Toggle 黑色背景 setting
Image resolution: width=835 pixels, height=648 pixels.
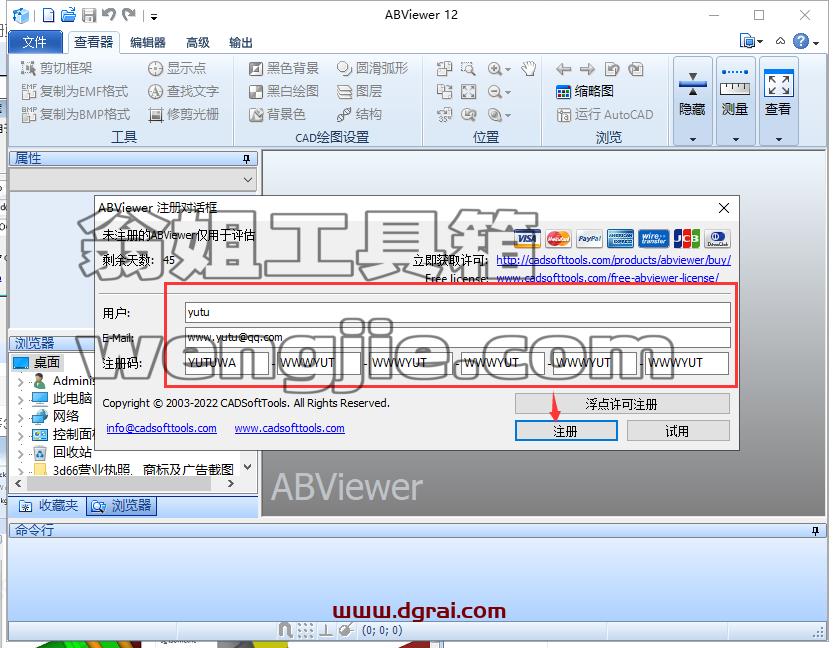pos(283,68)
